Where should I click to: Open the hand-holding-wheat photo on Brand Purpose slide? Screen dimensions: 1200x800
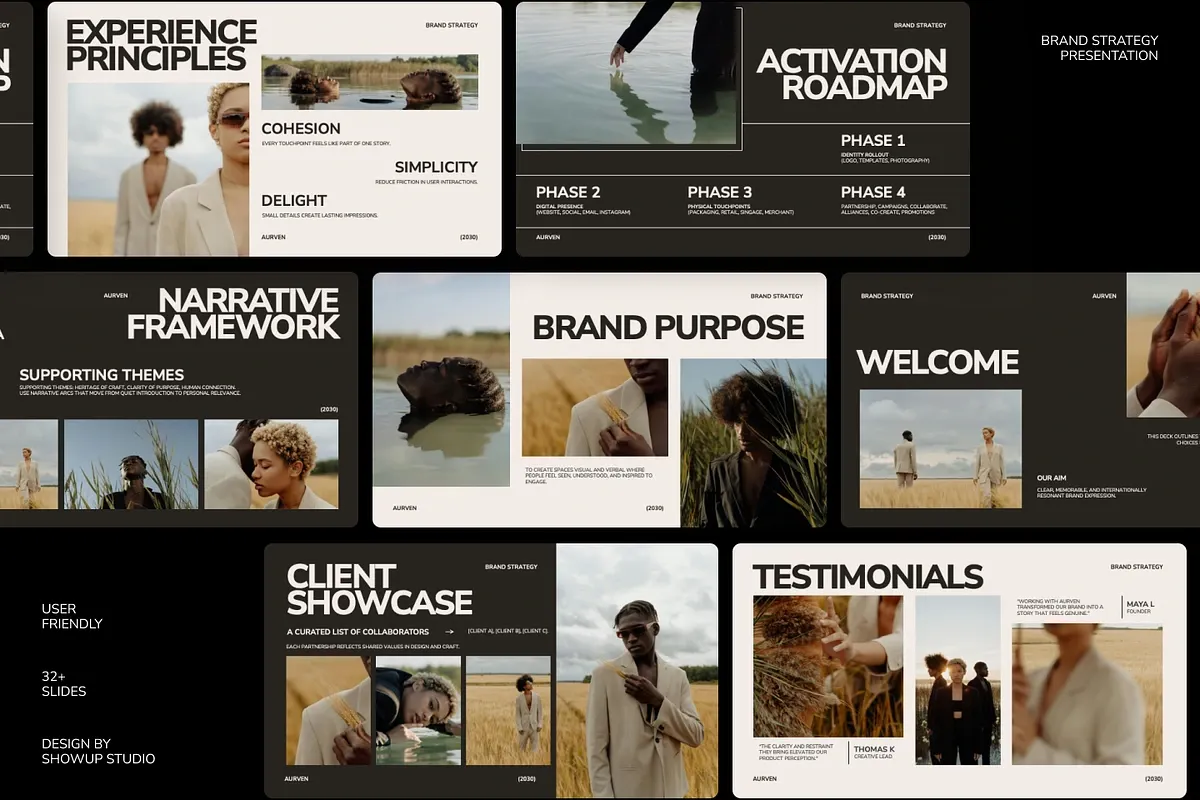pos(595,408)
